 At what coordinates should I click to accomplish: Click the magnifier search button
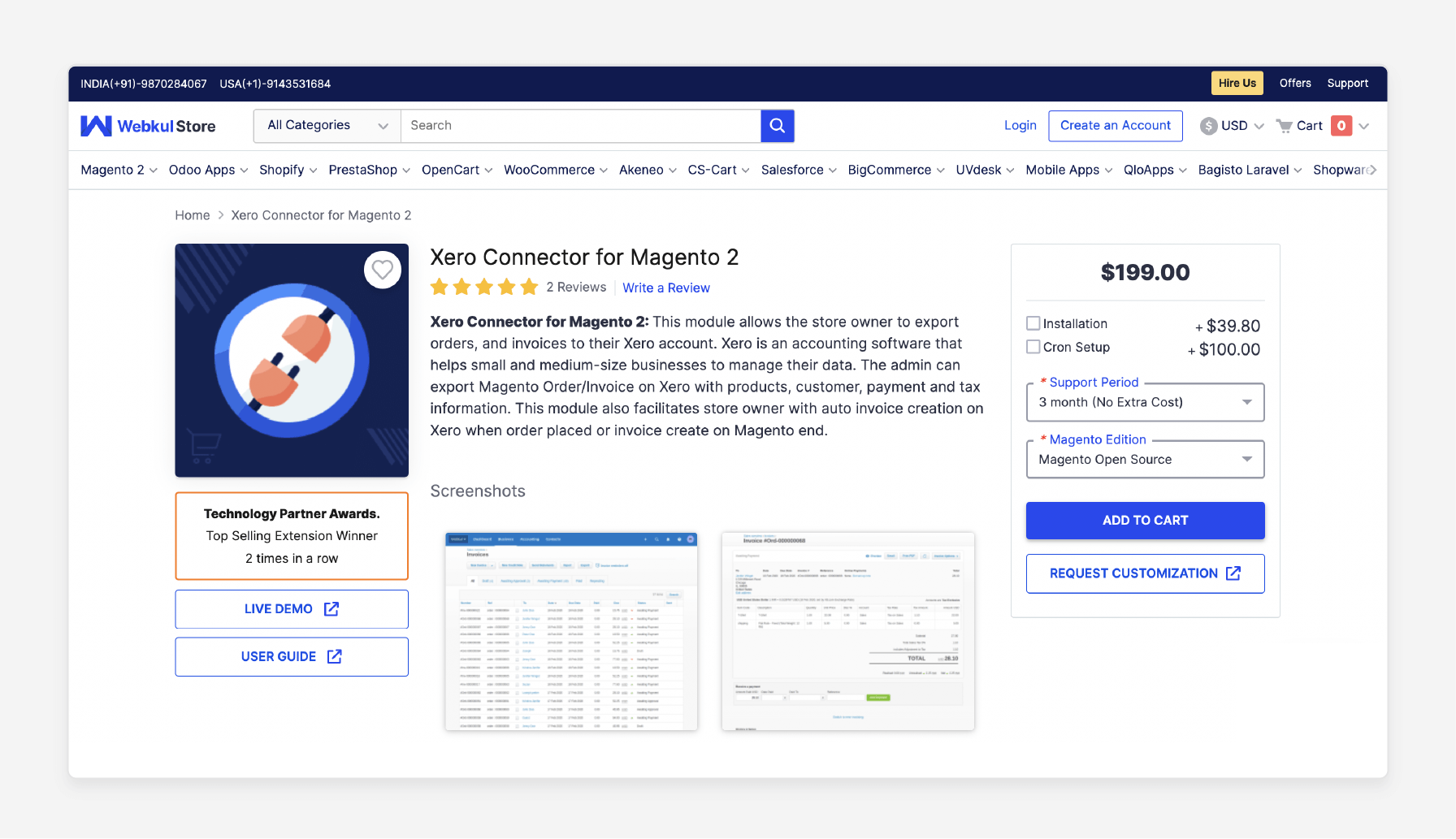click(x=778, y=126)
